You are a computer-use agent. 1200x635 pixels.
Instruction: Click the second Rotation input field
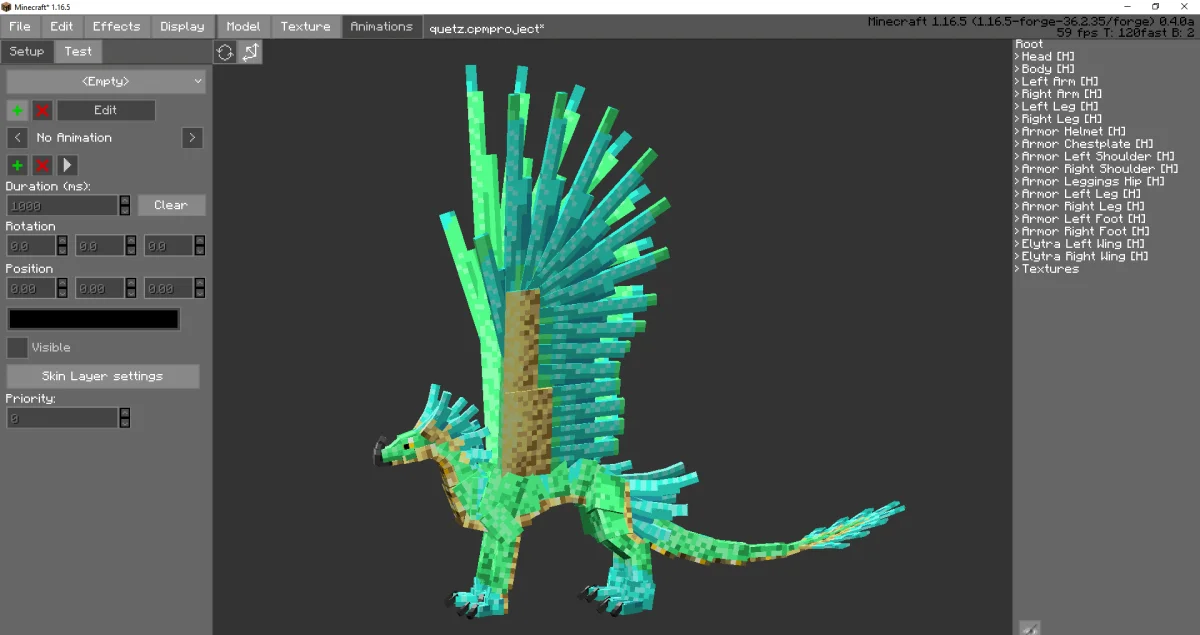(x=100, y=245)
